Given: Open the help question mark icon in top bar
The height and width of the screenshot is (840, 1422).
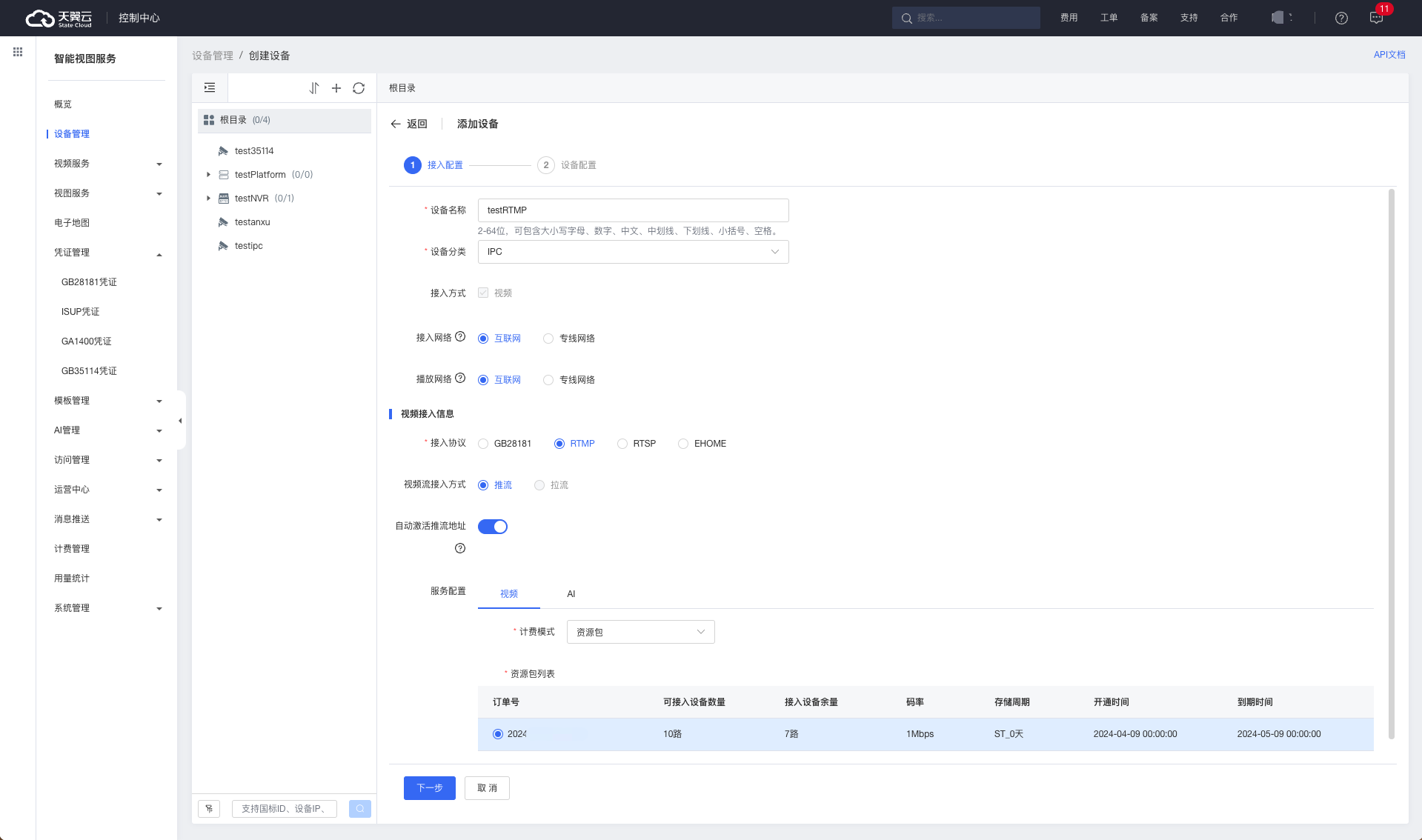Looking at the screenshot, I should [1341, 18].
